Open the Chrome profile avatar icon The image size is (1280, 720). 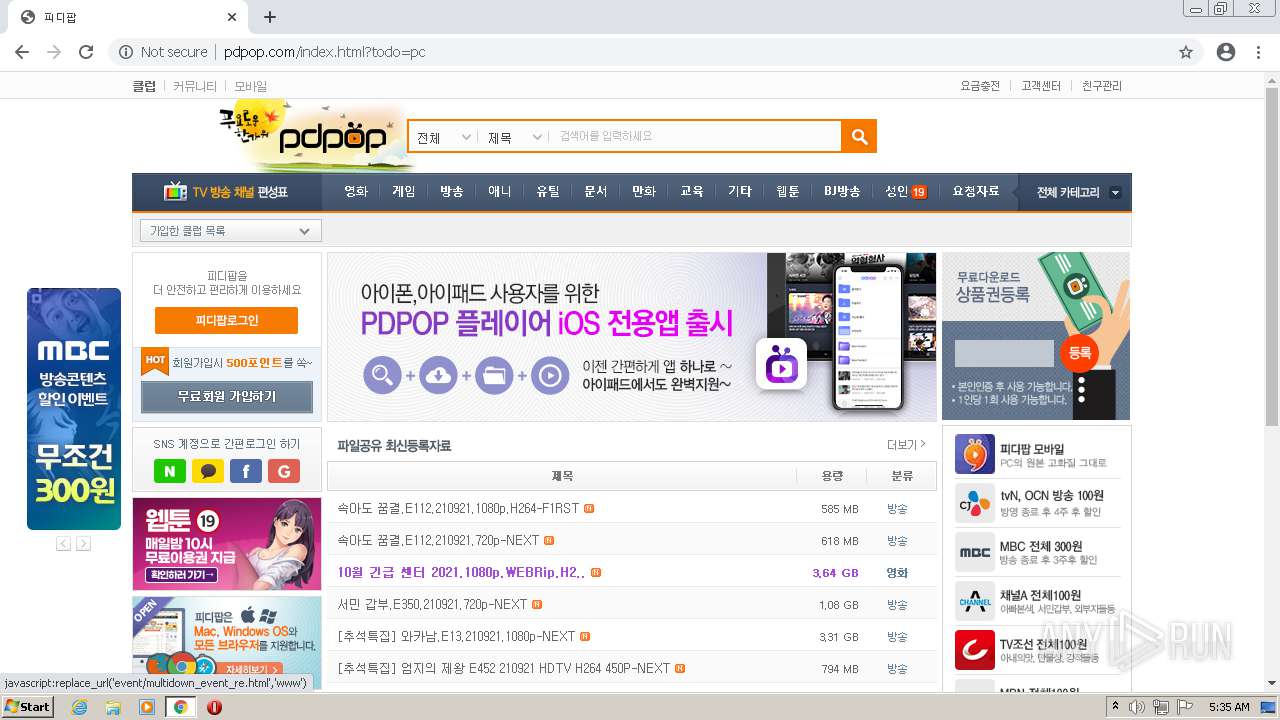point(1226,52)
